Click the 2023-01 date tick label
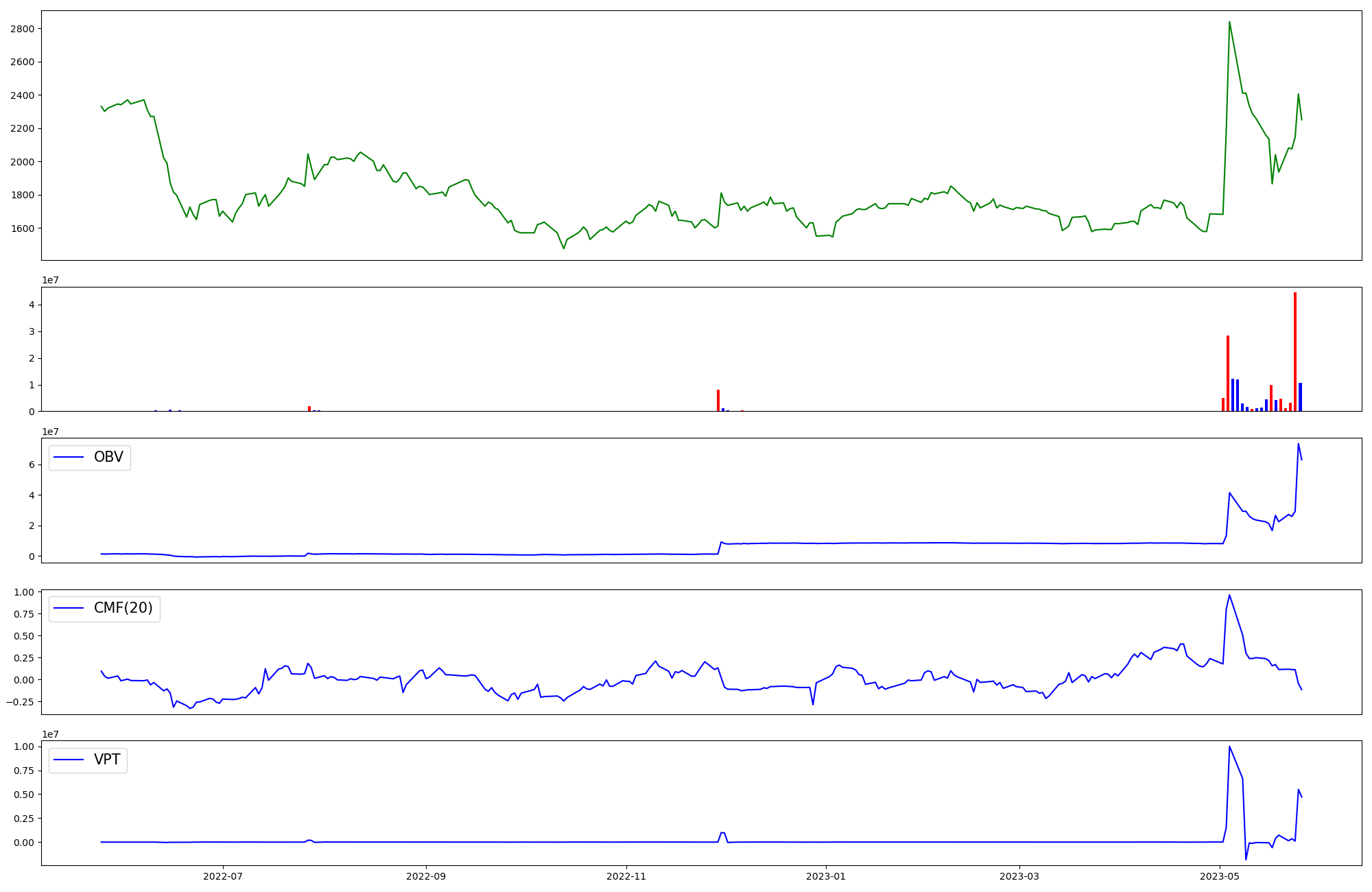The height and width of the screenshot is (892, 1372). coord(826,876)
